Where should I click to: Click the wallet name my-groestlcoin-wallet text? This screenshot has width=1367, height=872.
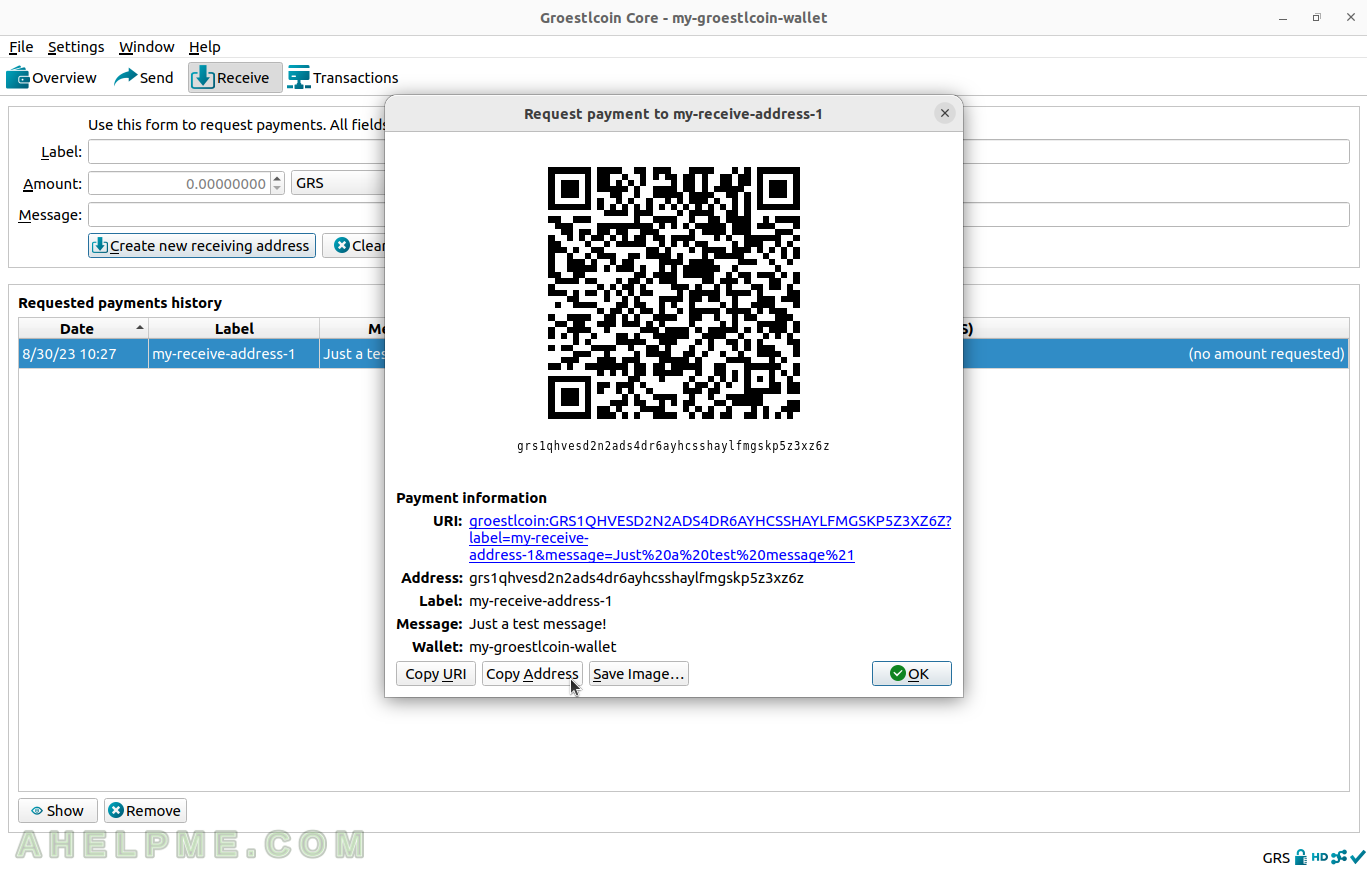[x=542, y=647]
